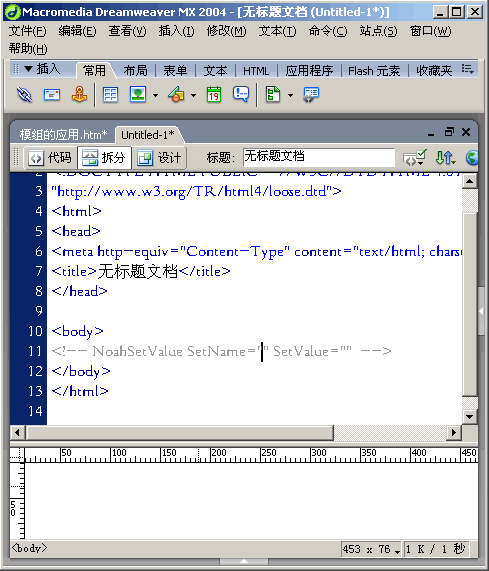Open the window size dropdown in the status bar
The width and height of the screenshot is (489, 571).
397,551
